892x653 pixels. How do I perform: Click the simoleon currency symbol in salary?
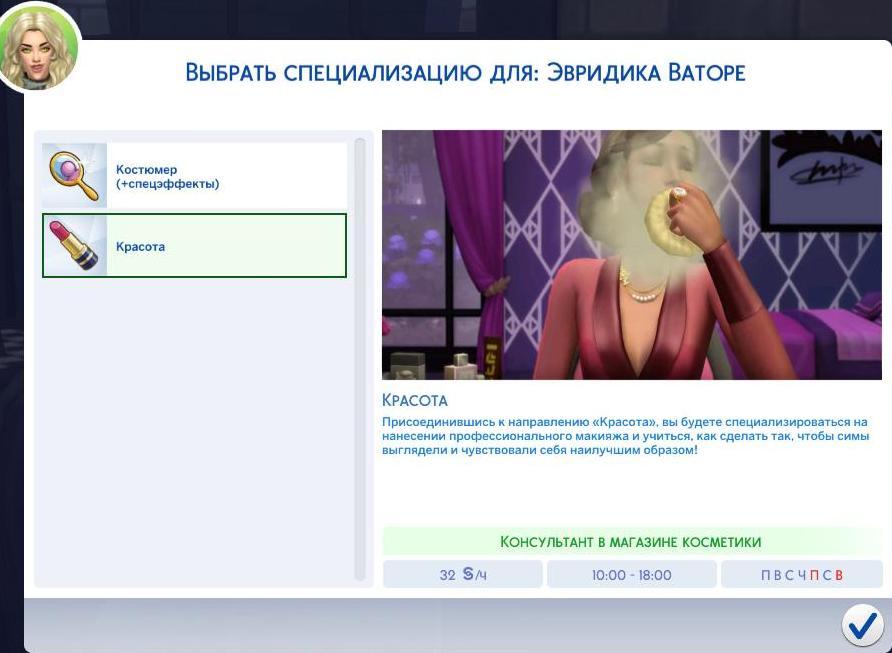tap(468, 574)
